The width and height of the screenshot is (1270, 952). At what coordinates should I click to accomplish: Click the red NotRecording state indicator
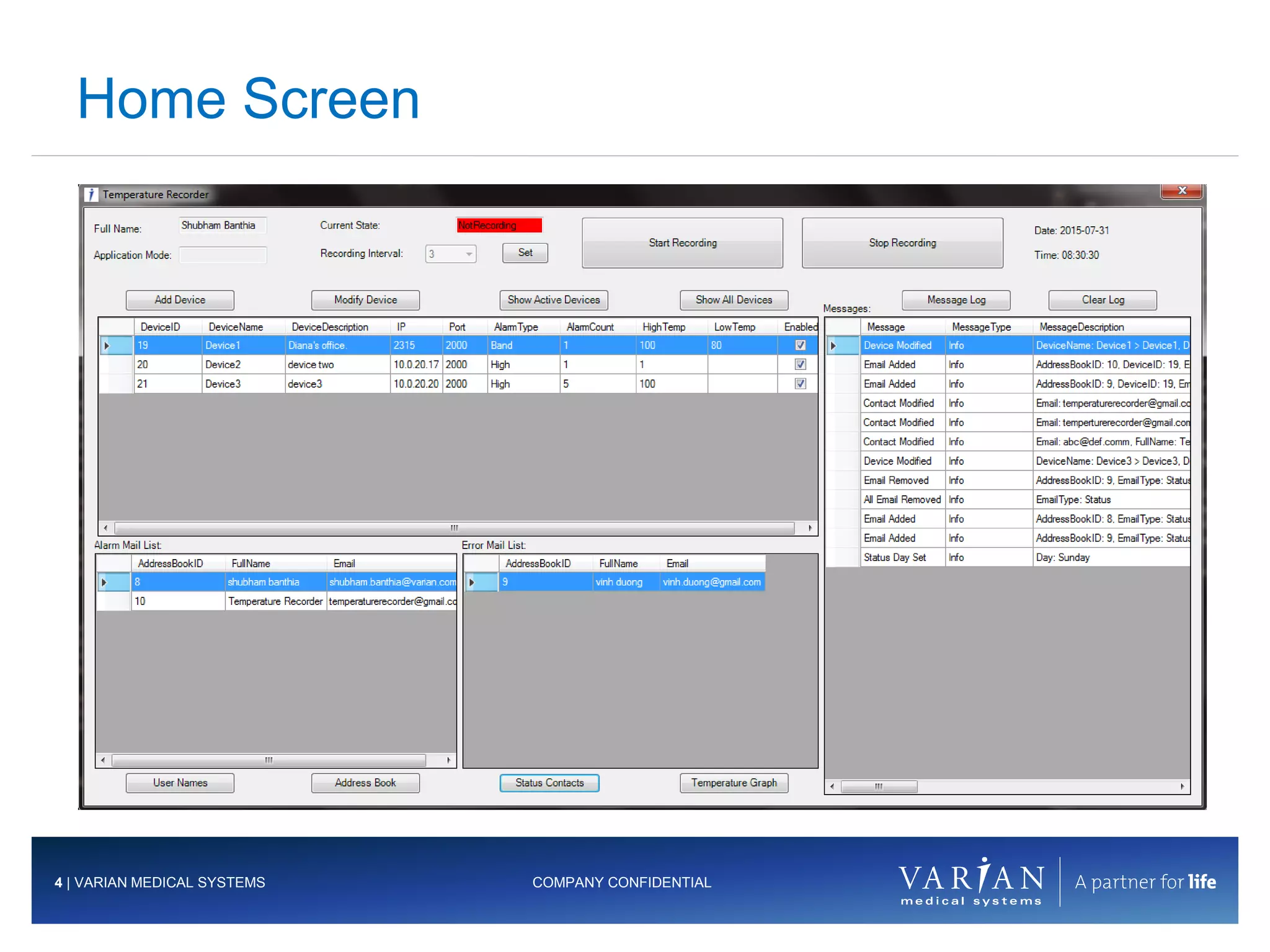pos(499,225)
